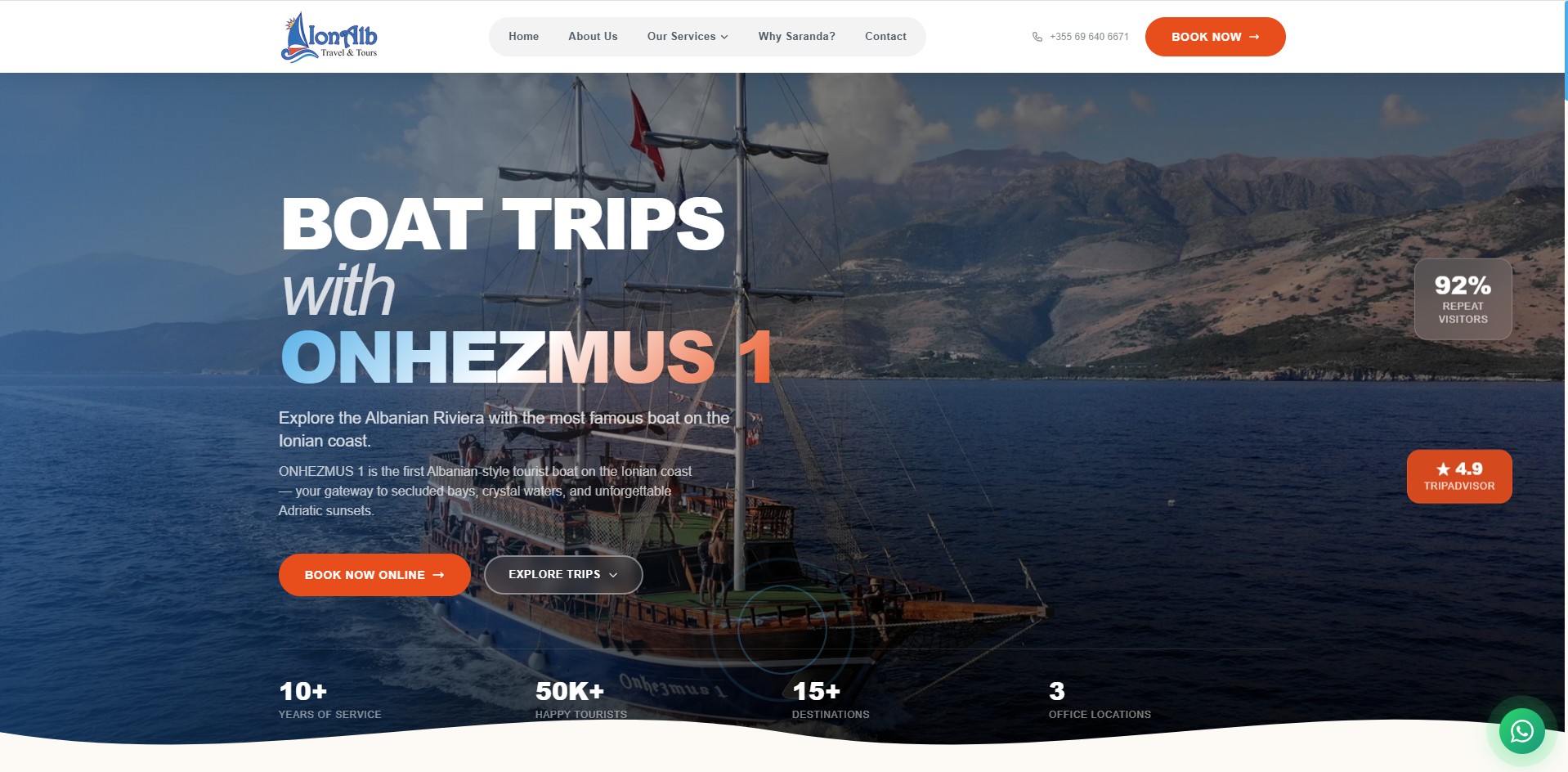This screenshot has width=1568, height=772.
Task: Expand the Our Services chevron
Action: pos(724,37)
